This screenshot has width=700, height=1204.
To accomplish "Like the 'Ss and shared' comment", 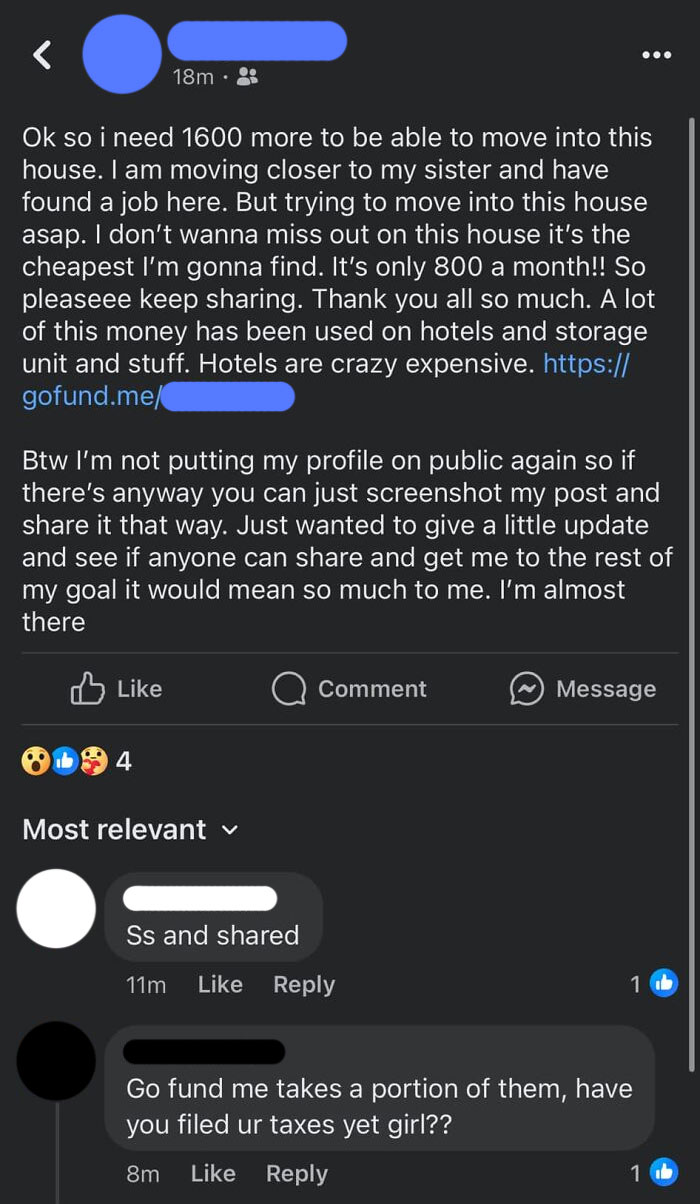I will click(219, 984).
